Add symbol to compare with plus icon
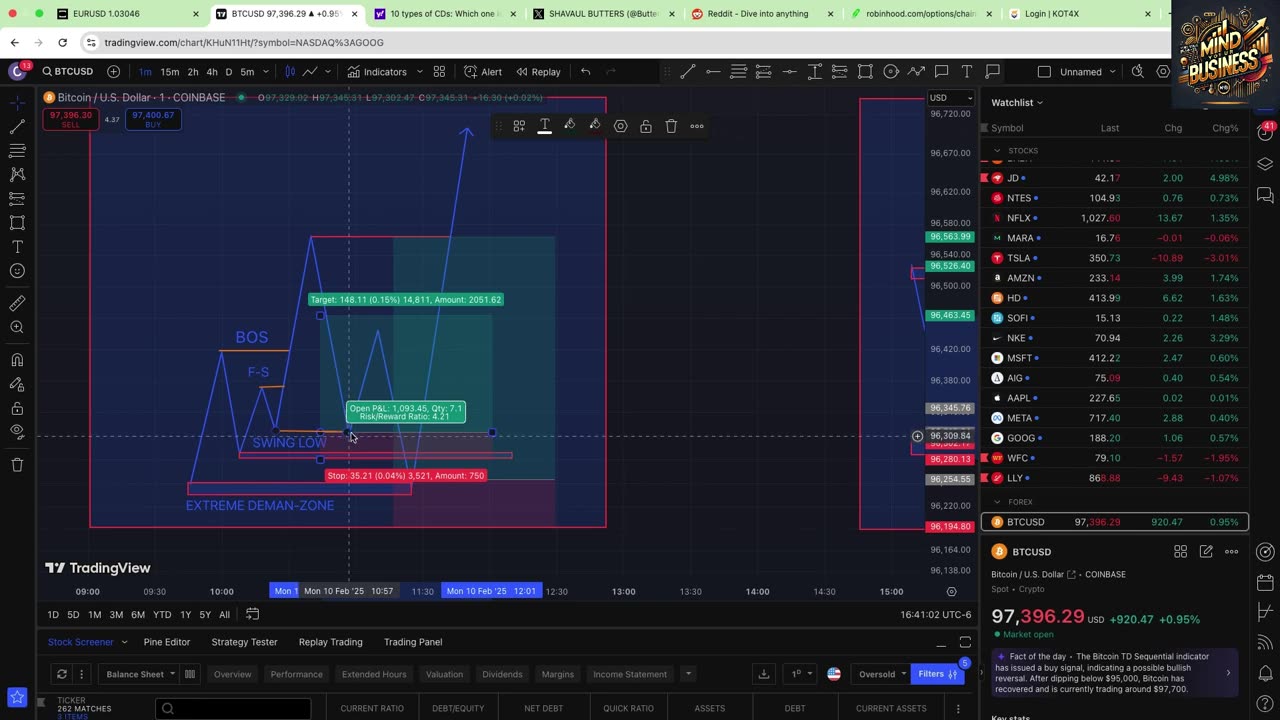 (113, 72)
